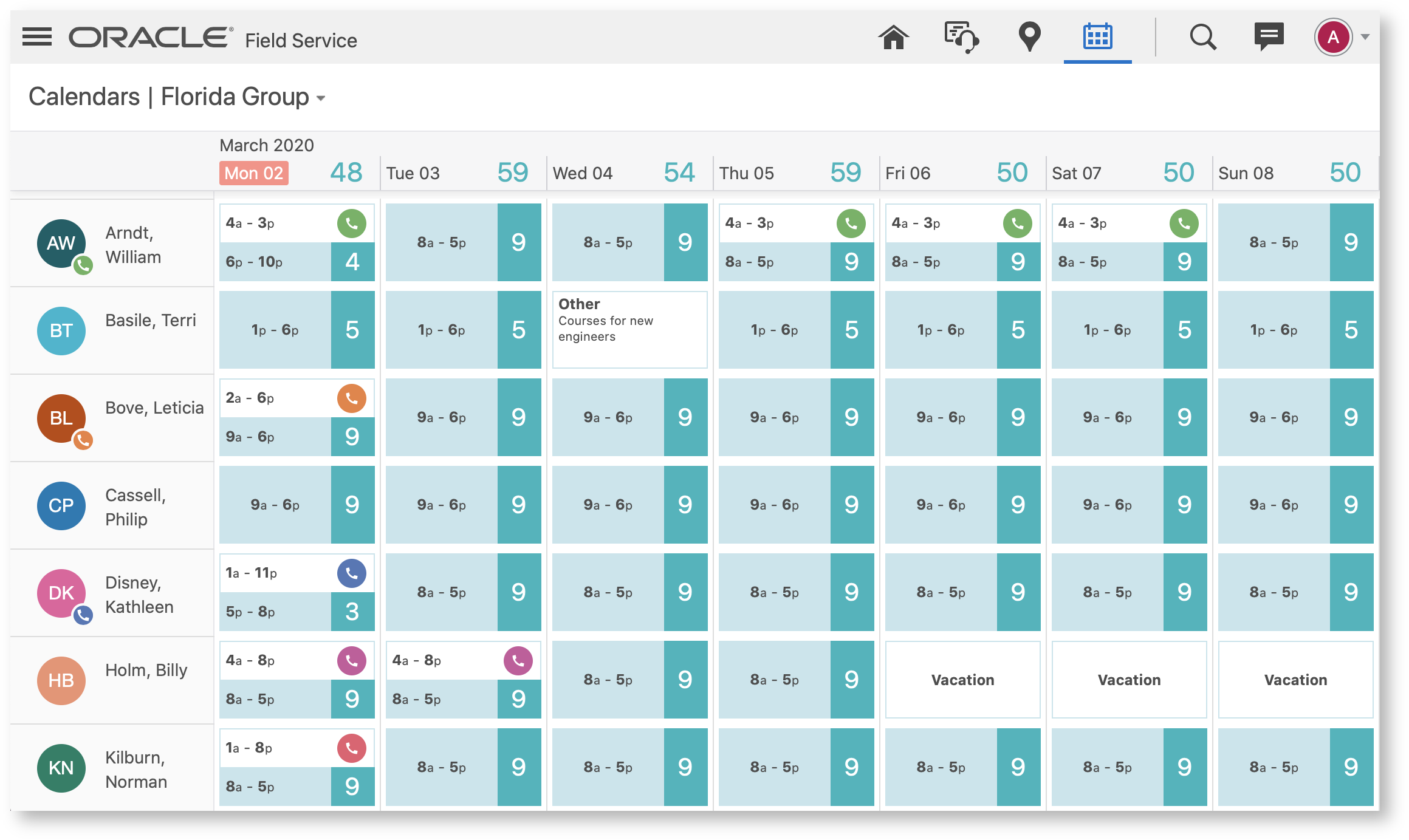Click Kilburn Norman's KN avatar
1409x840 pixels.
61,768
